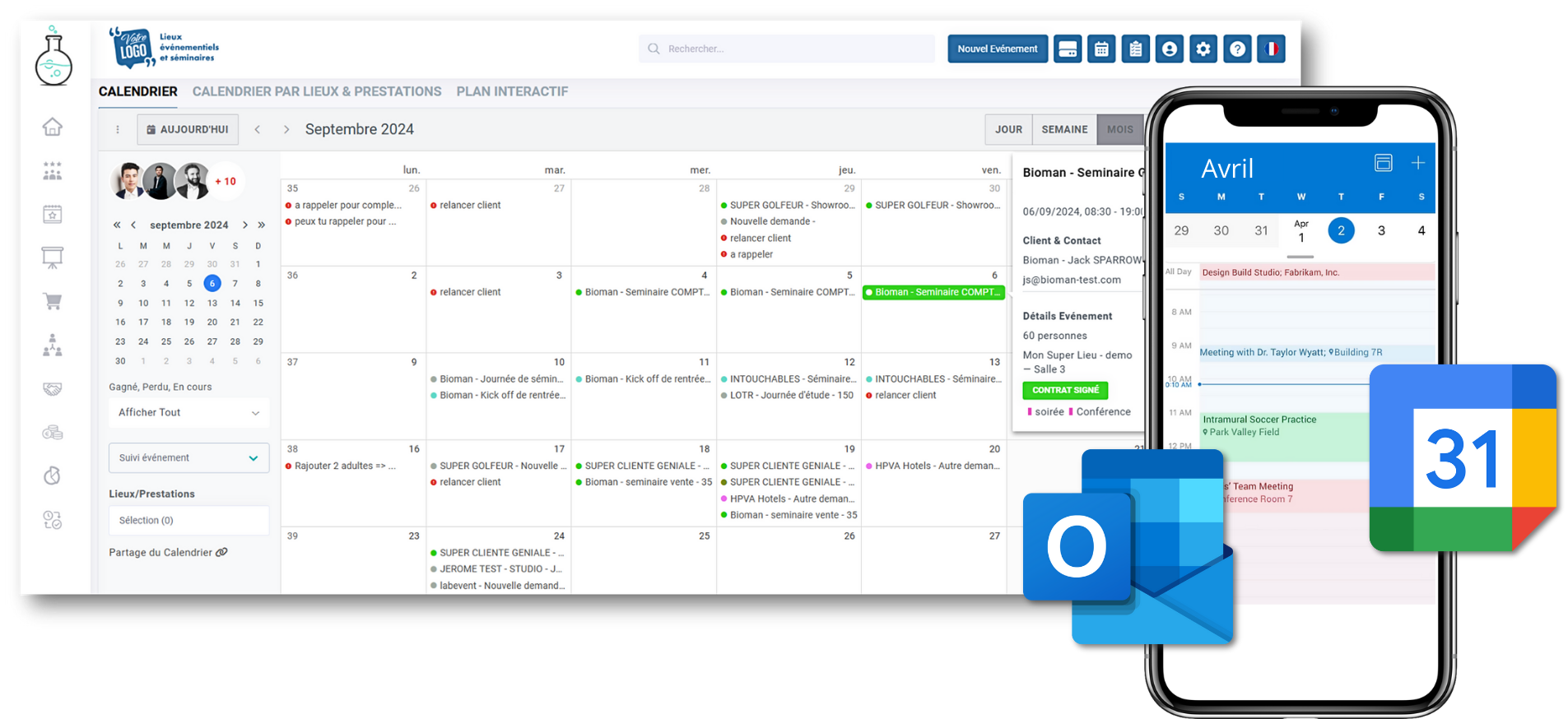Click the Microsoft Outlook logo
Screen dimensions: 1568x719
click(x=1128, y=547)
